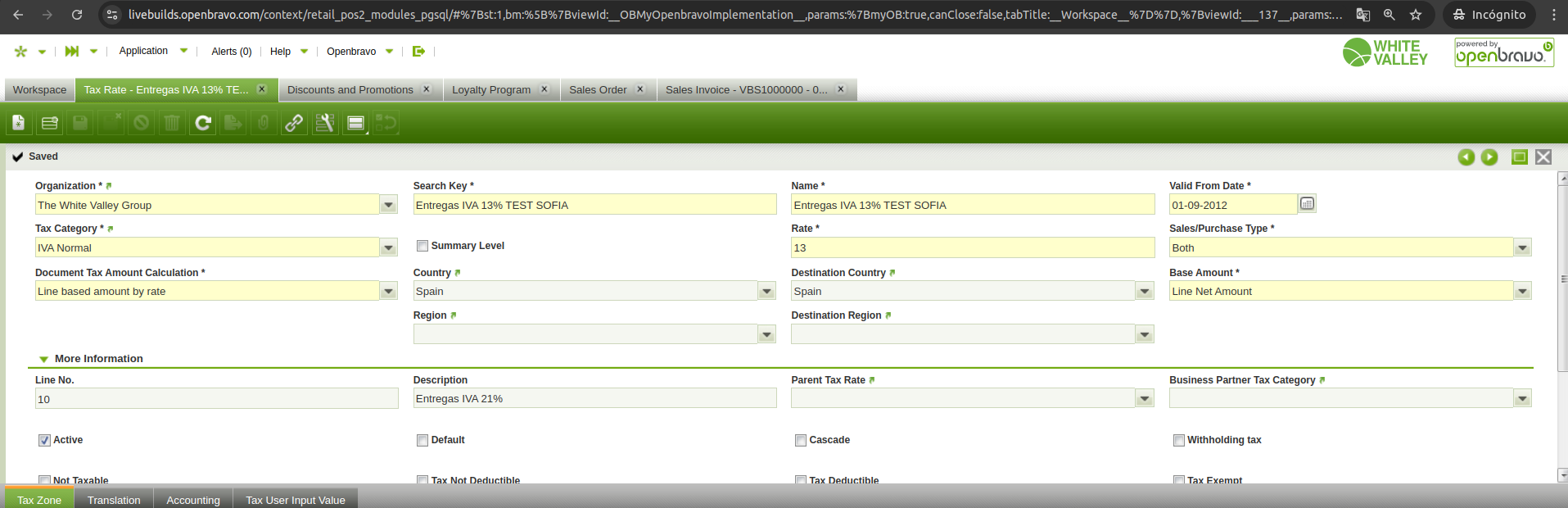Enable the Default checkbox
The height and width of the screenshot is (508, 1568).
click(x=423, y=440)
